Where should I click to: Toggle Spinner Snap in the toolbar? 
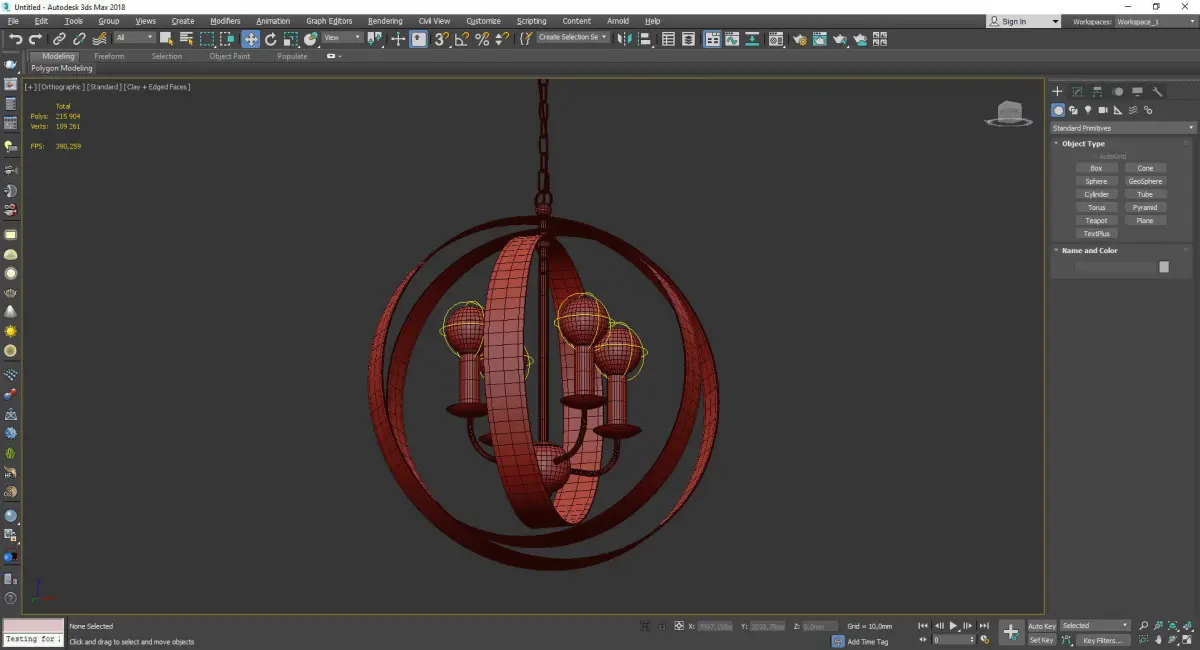tap(501, 39)
